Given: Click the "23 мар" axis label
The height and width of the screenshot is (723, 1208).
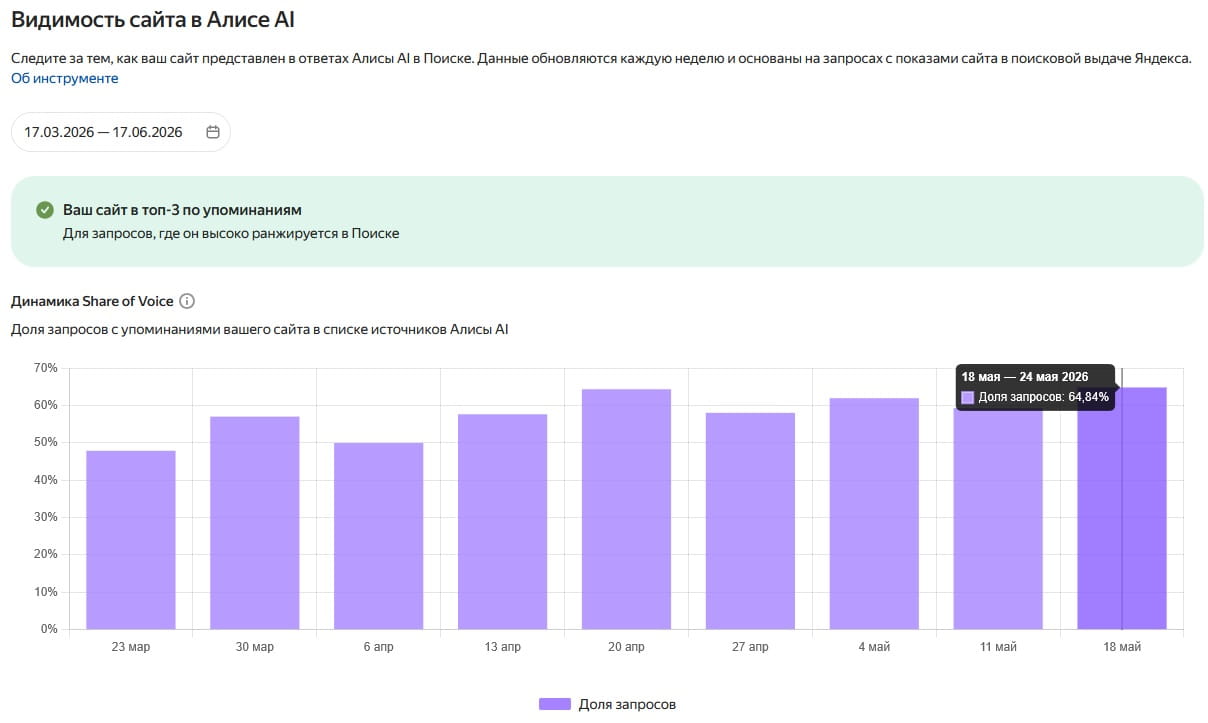Looking at the screenshot, I should point(131,647).
